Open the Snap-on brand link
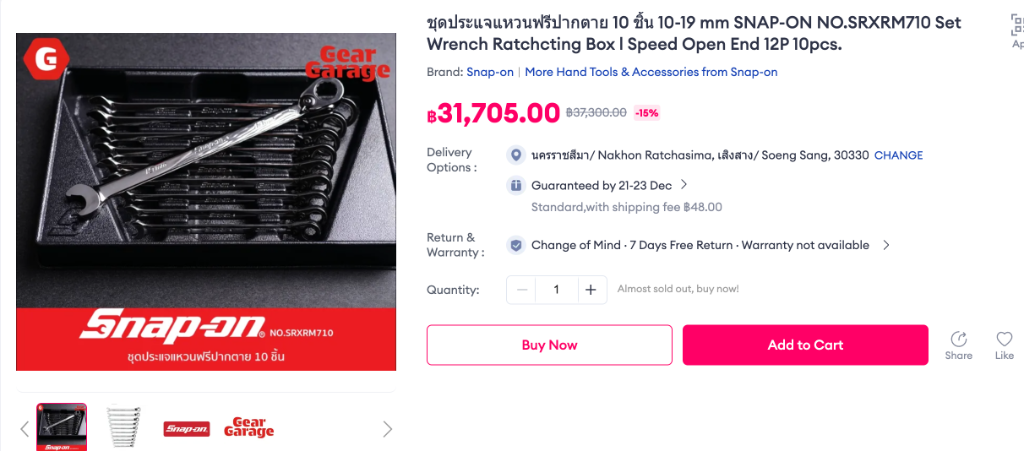 [x=490, y=72]
